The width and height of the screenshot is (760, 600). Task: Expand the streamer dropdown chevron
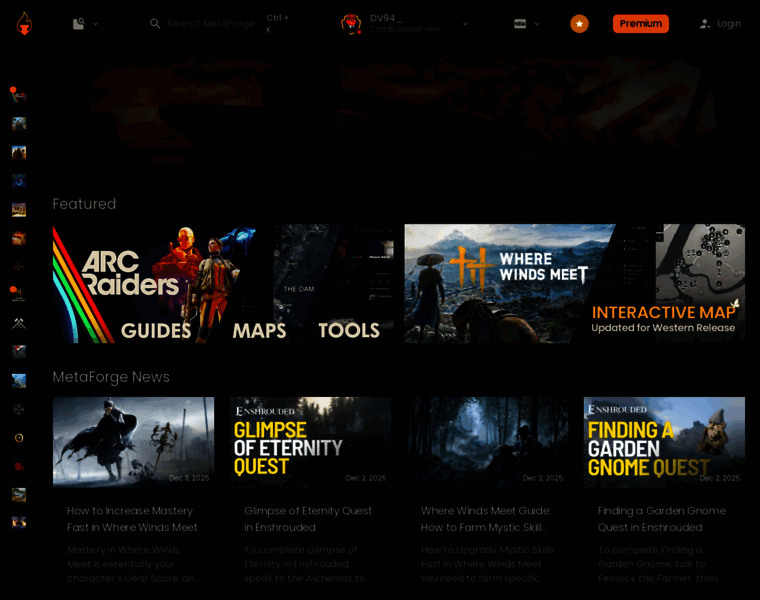[x=465, y=23]
